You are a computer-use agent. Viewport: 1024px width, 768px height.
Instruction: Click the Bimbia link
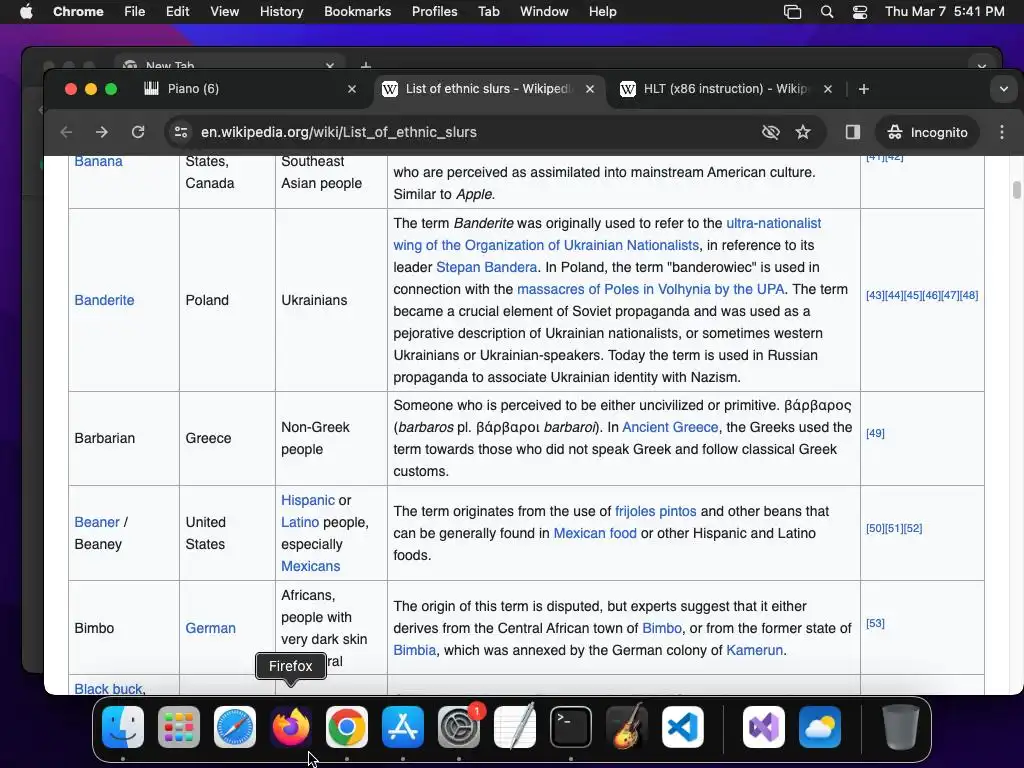[415, 650]
